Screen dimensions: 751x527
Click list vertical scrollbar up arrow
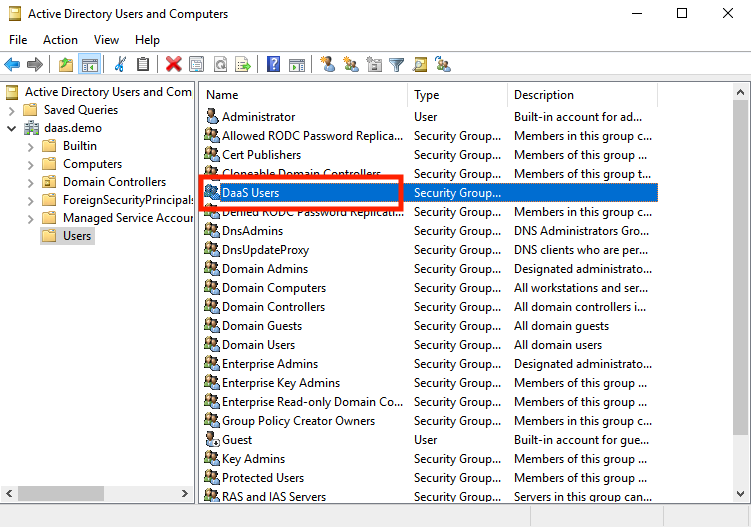[x=740, y=92]
